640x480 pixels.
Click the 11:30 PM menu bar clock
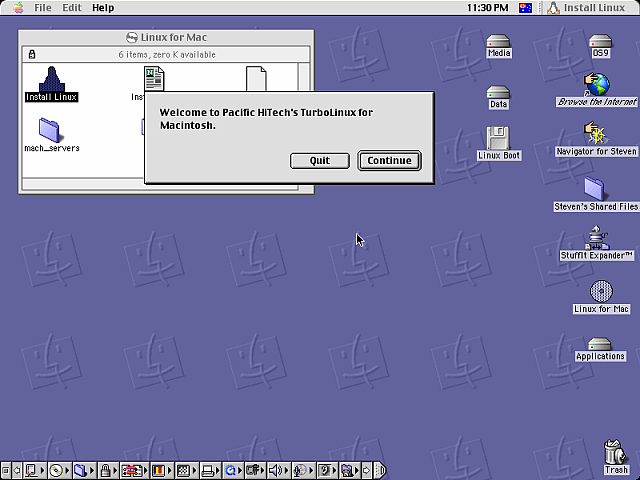click(x=487, y=7)
